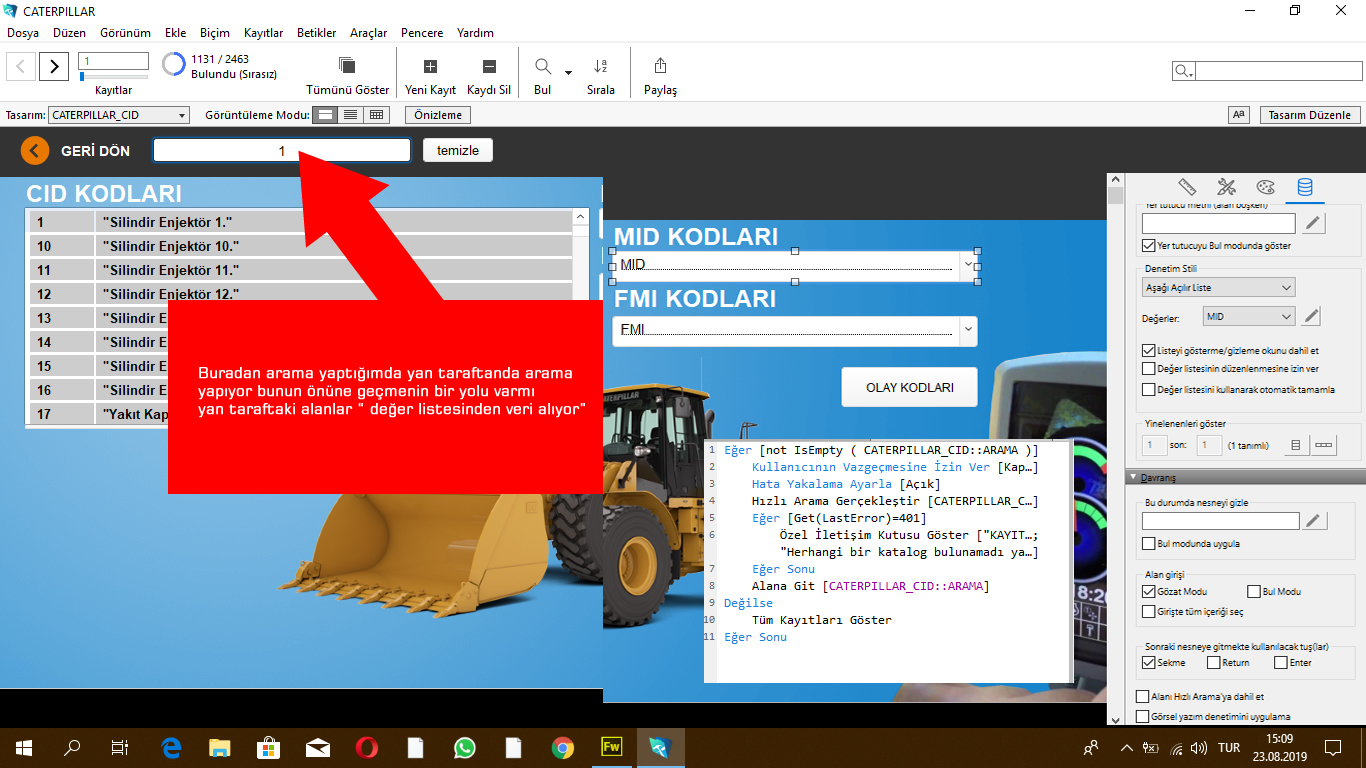1366x768 pixels.
Task: Open the Bul magnifier search tool
Action: pos(543,66)
